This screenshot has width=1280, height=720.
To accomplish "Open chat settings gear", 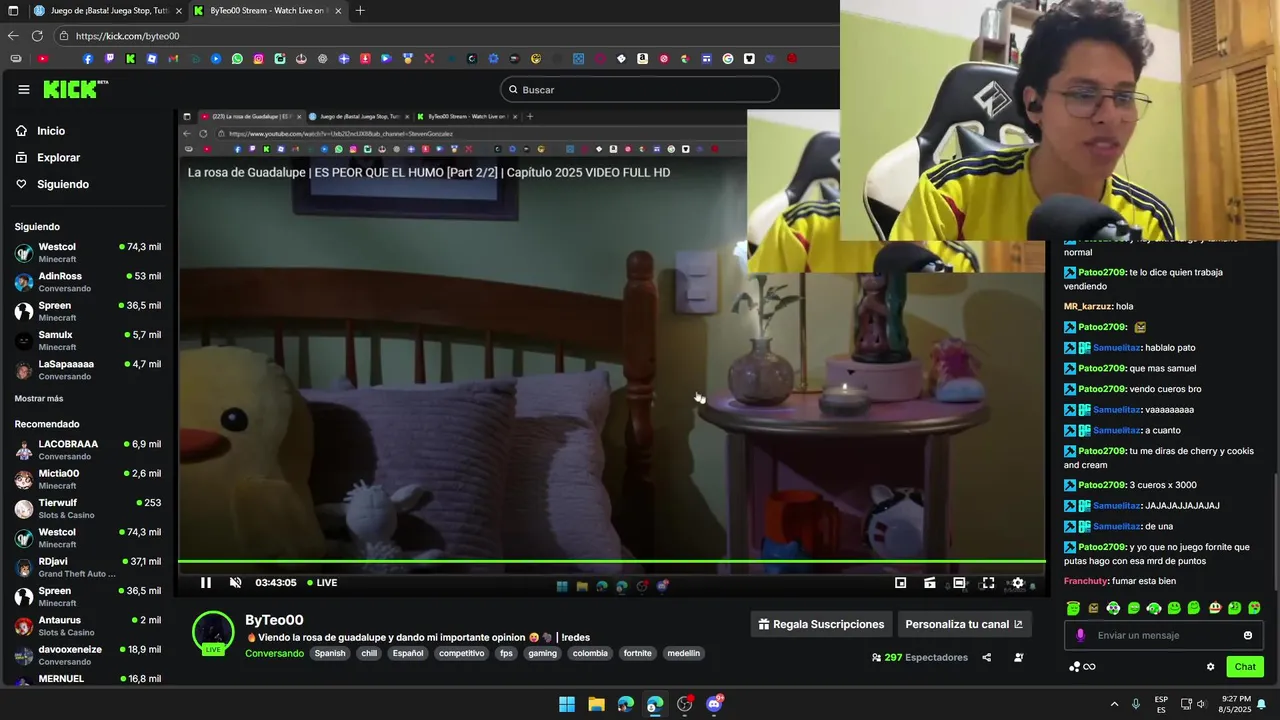I will [1210, 667].
